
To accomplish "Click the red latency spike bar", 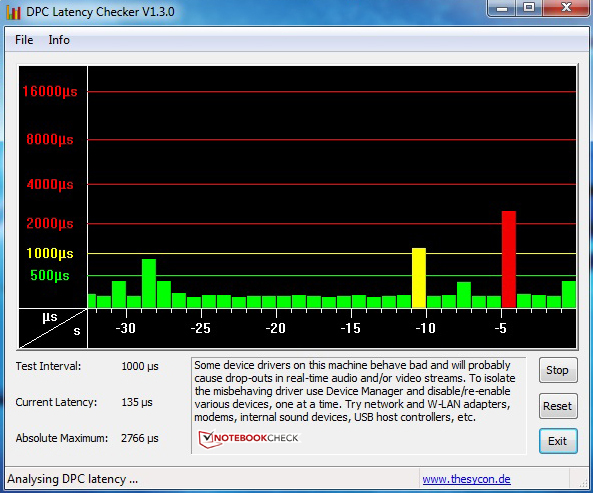I will pyautogui.click(x=509, y=259).
